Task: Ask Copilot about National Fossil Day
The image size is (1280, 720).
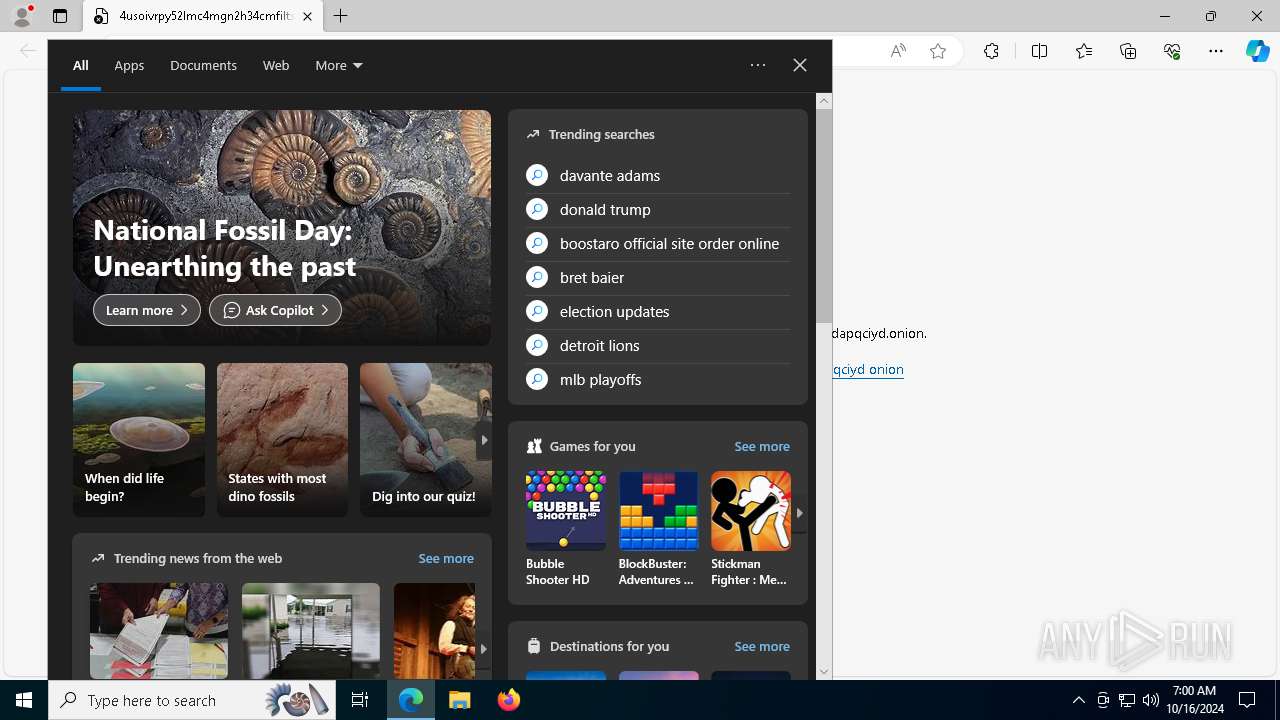Action: pos(275,310)
